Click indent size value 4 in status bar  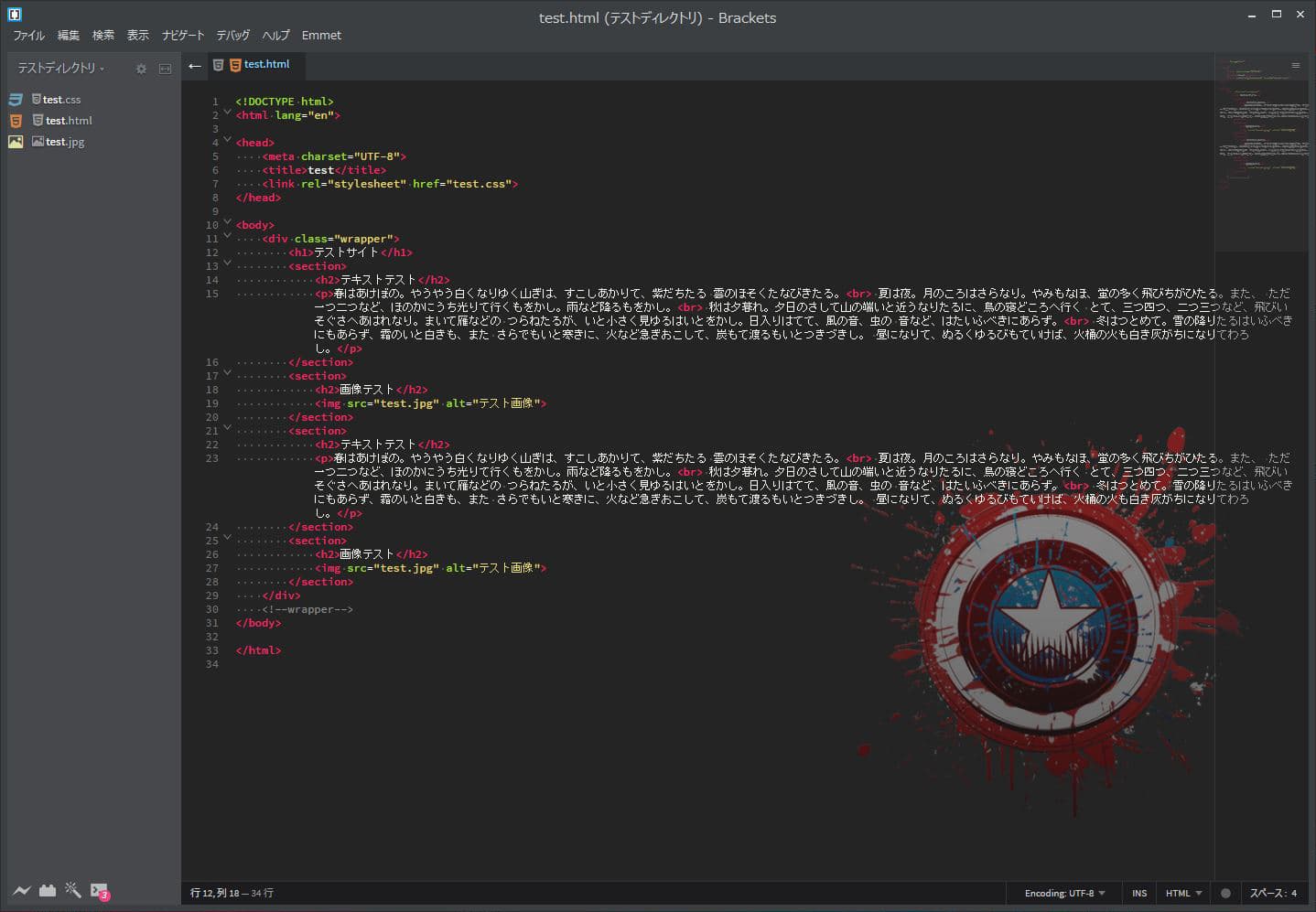click(x=1294, y=893)
